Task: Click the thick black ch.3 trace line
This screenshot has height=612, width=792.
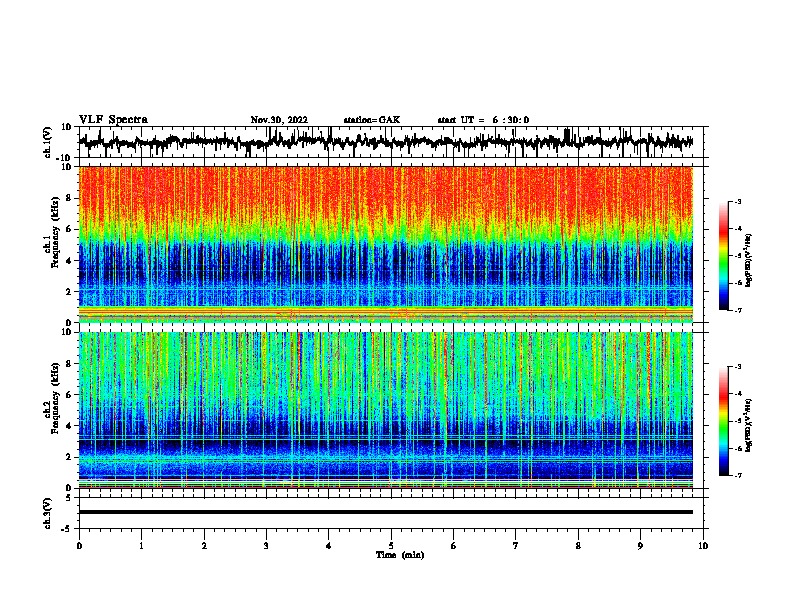Action: [x=386, y=512]
